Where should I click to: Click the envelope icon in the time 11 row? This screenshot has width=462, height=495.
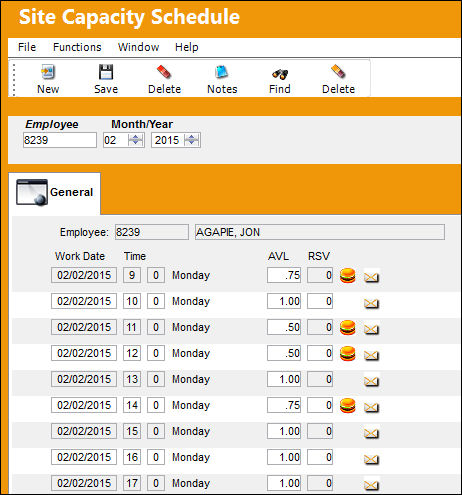point(371,329)
